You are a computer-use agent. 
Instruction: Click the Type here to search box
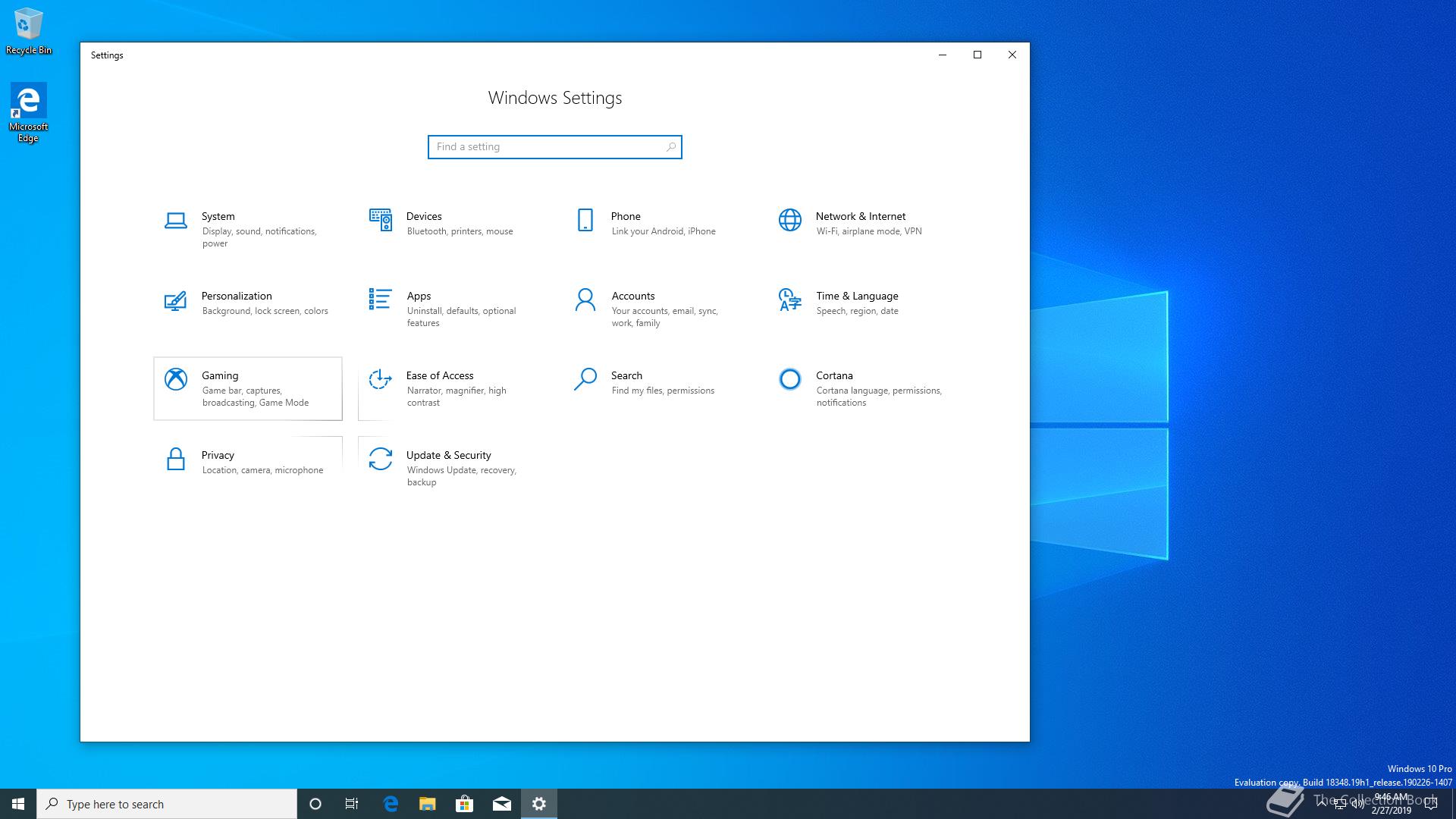click(x=167, y=804)
